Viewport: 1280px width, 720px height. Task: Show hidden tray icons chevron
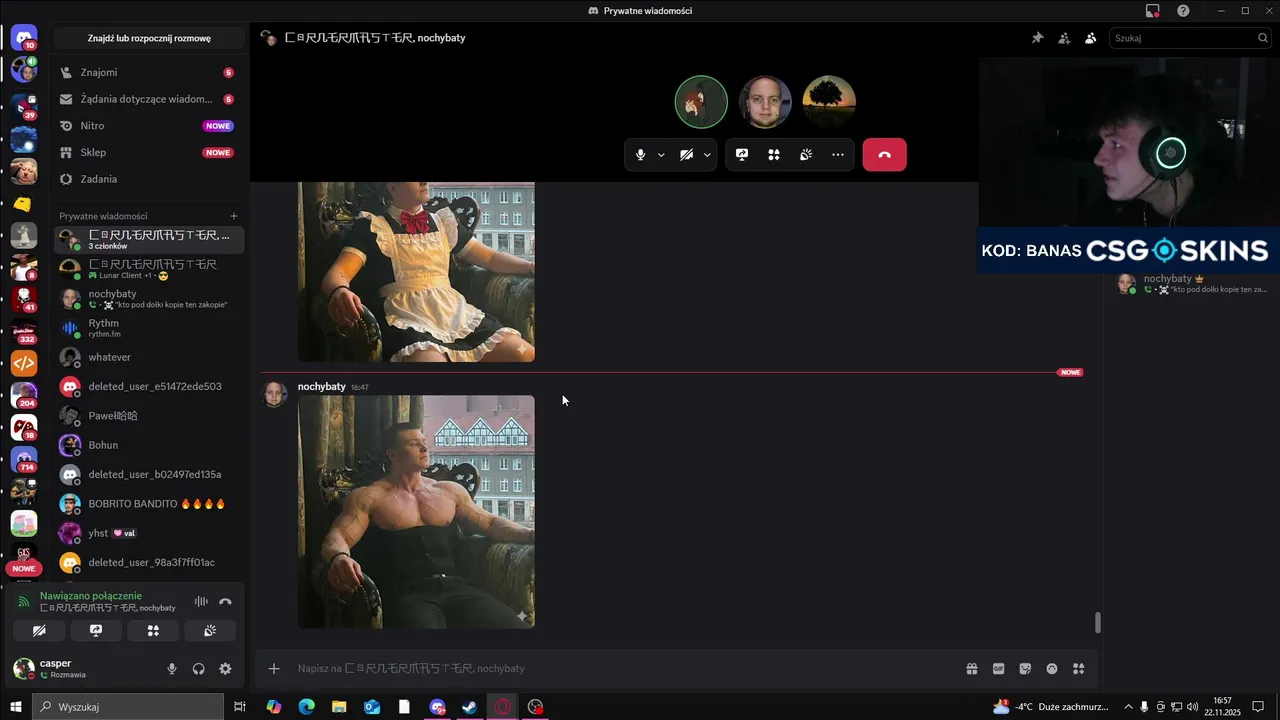[1128, 707]
